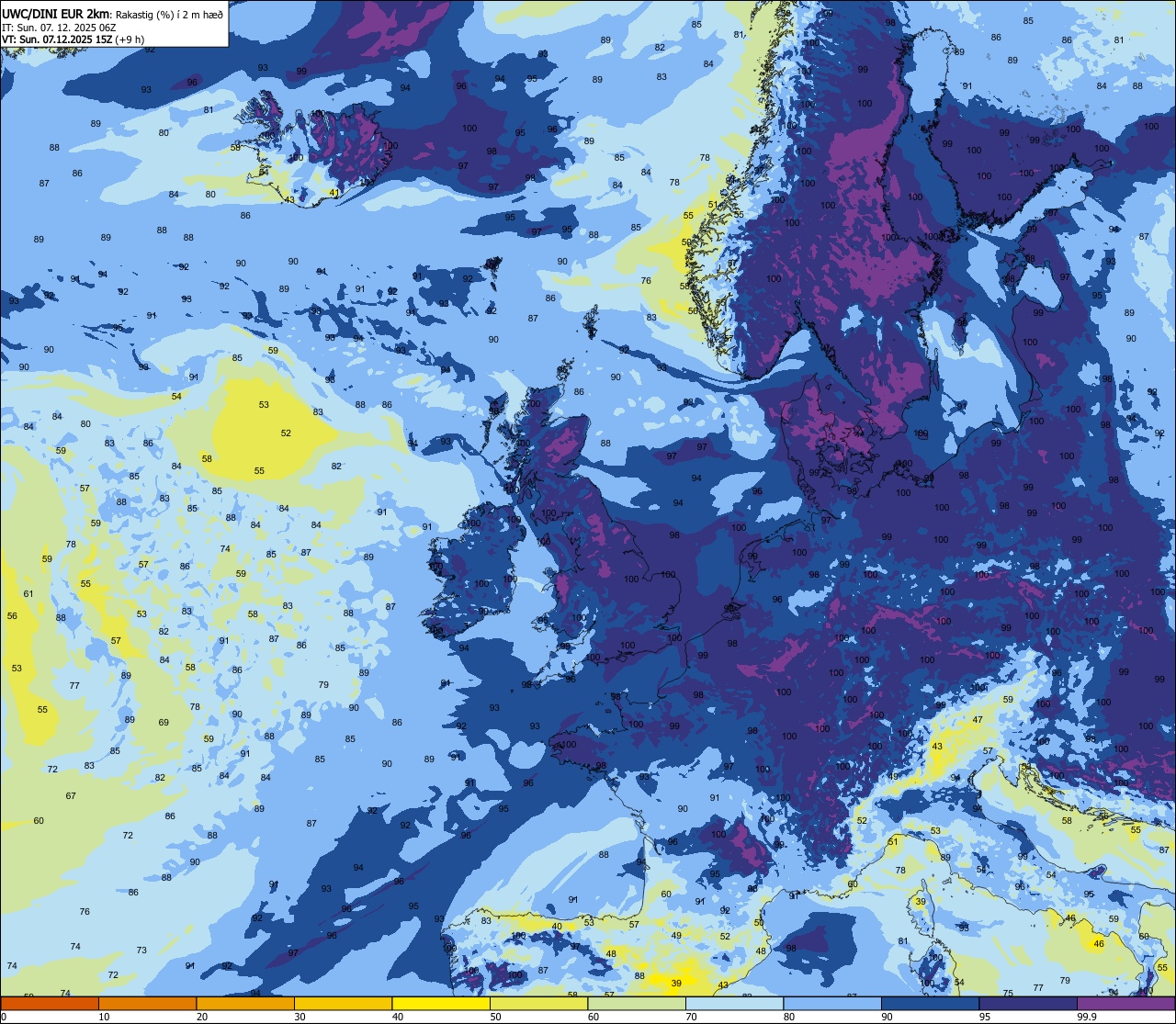Pick the pale green 60–70 legend swatch
Viewport: 1176px width, 1024px height.
point(637,1003)
